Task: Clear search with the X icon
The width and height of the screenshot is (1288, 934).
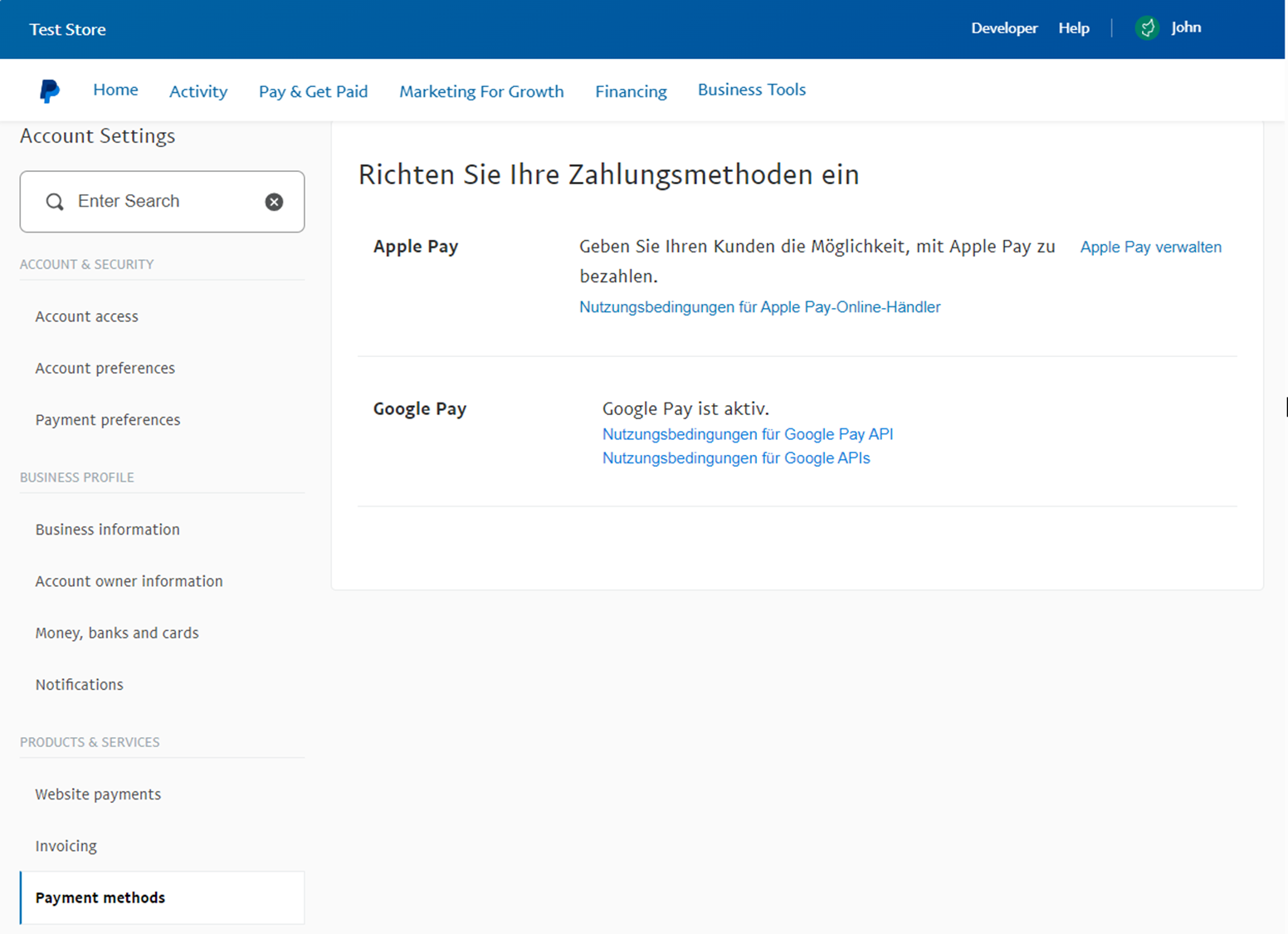Action: 274,202
